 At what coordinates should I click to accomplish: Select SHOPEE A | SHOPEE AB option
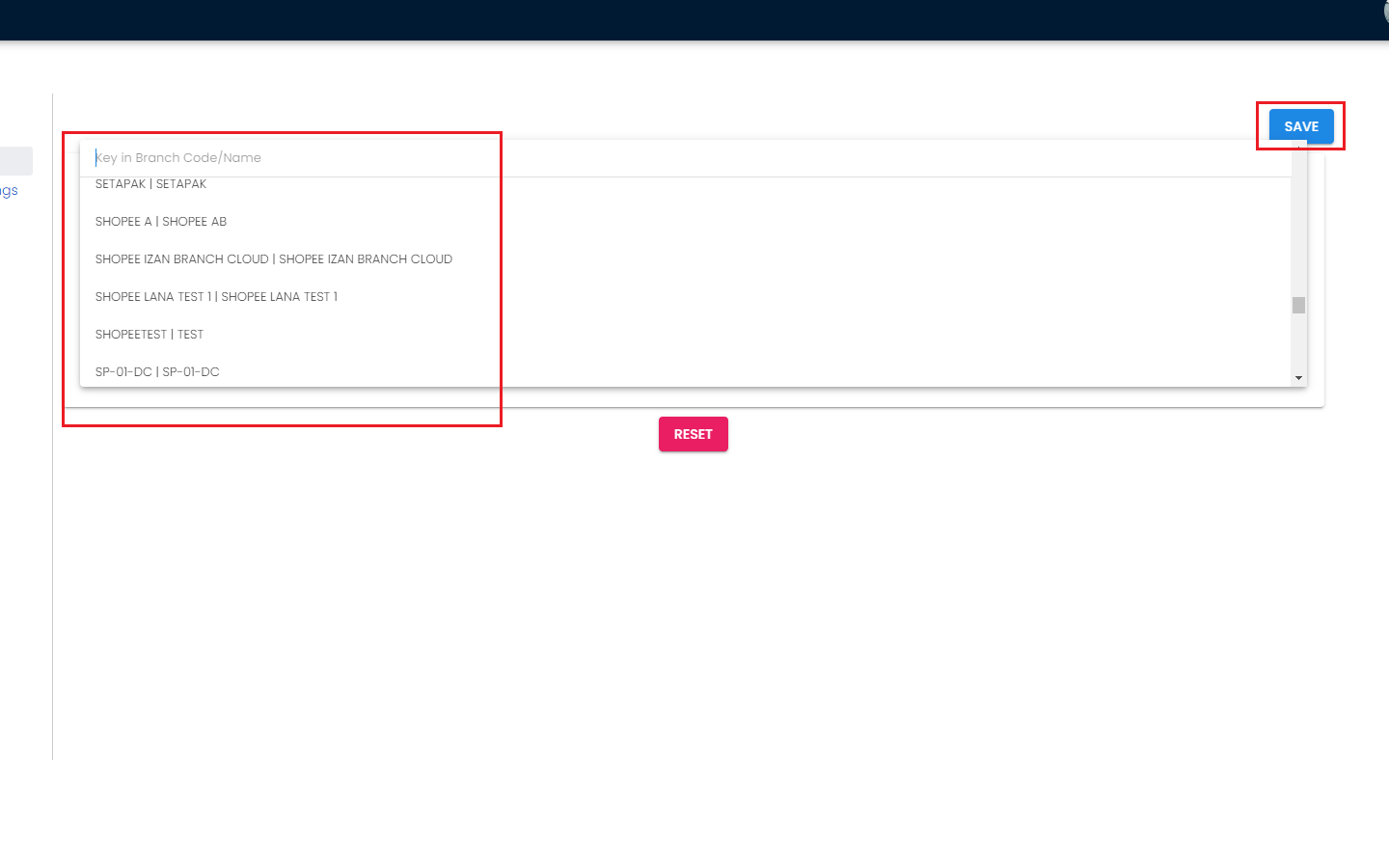coord(685,222)
